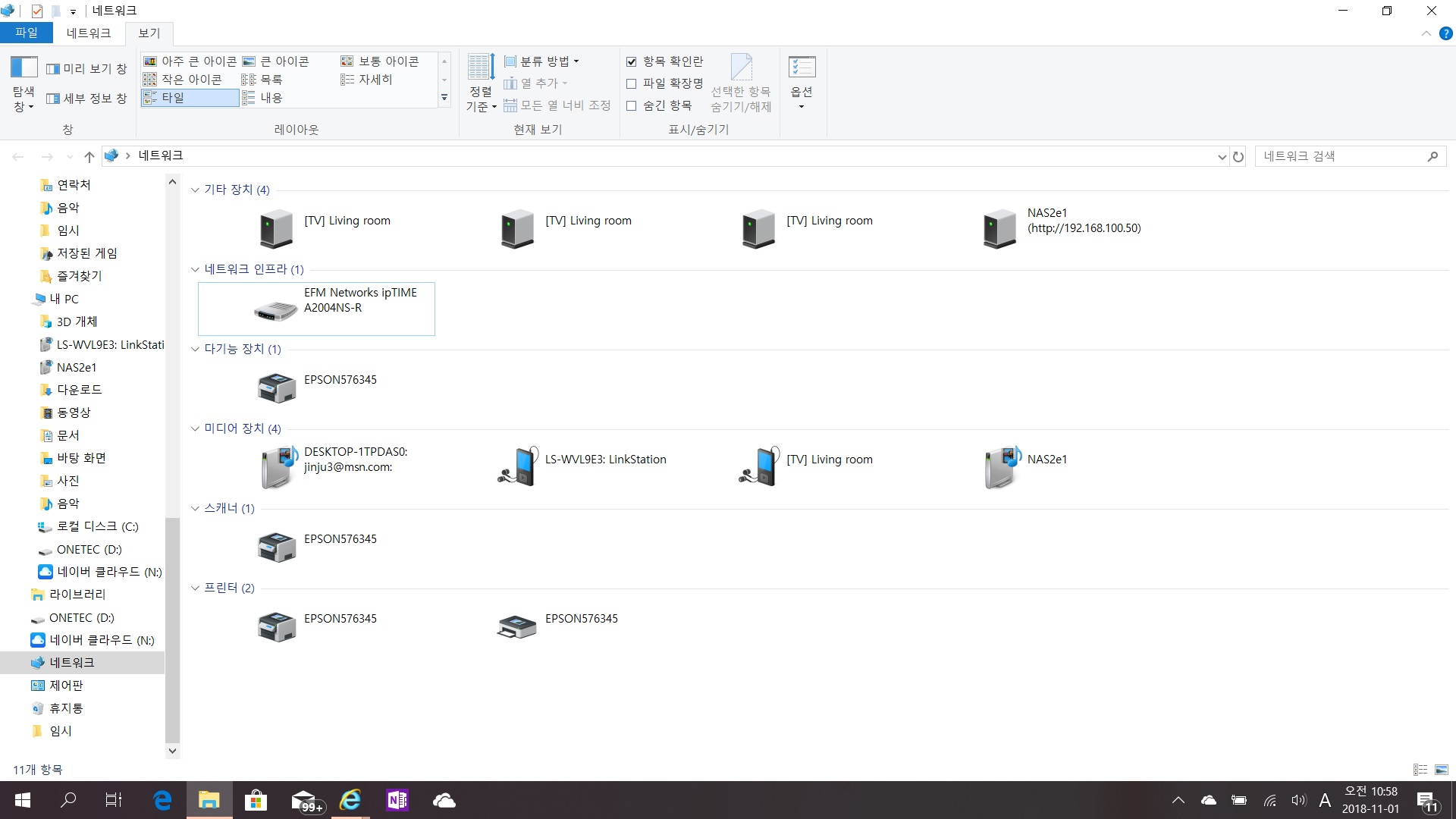Image resolution: width=1456 pixels, height=819 pixels.
Task: Select the NAS2e1 media device icon
Action: click(x=1003, y=467)
